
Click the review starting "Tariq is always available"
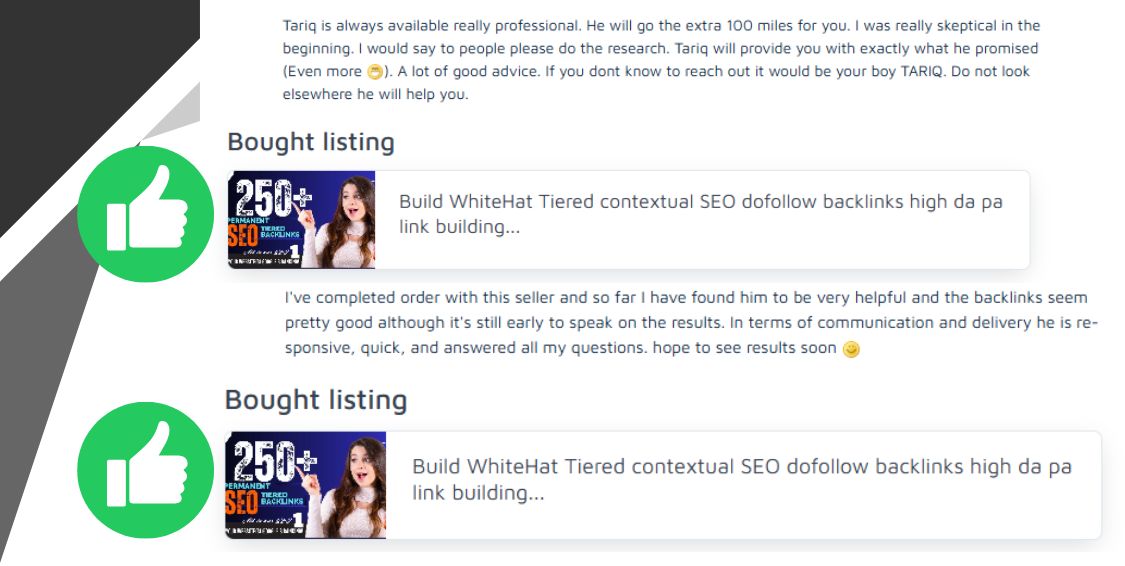click(660, 60)
